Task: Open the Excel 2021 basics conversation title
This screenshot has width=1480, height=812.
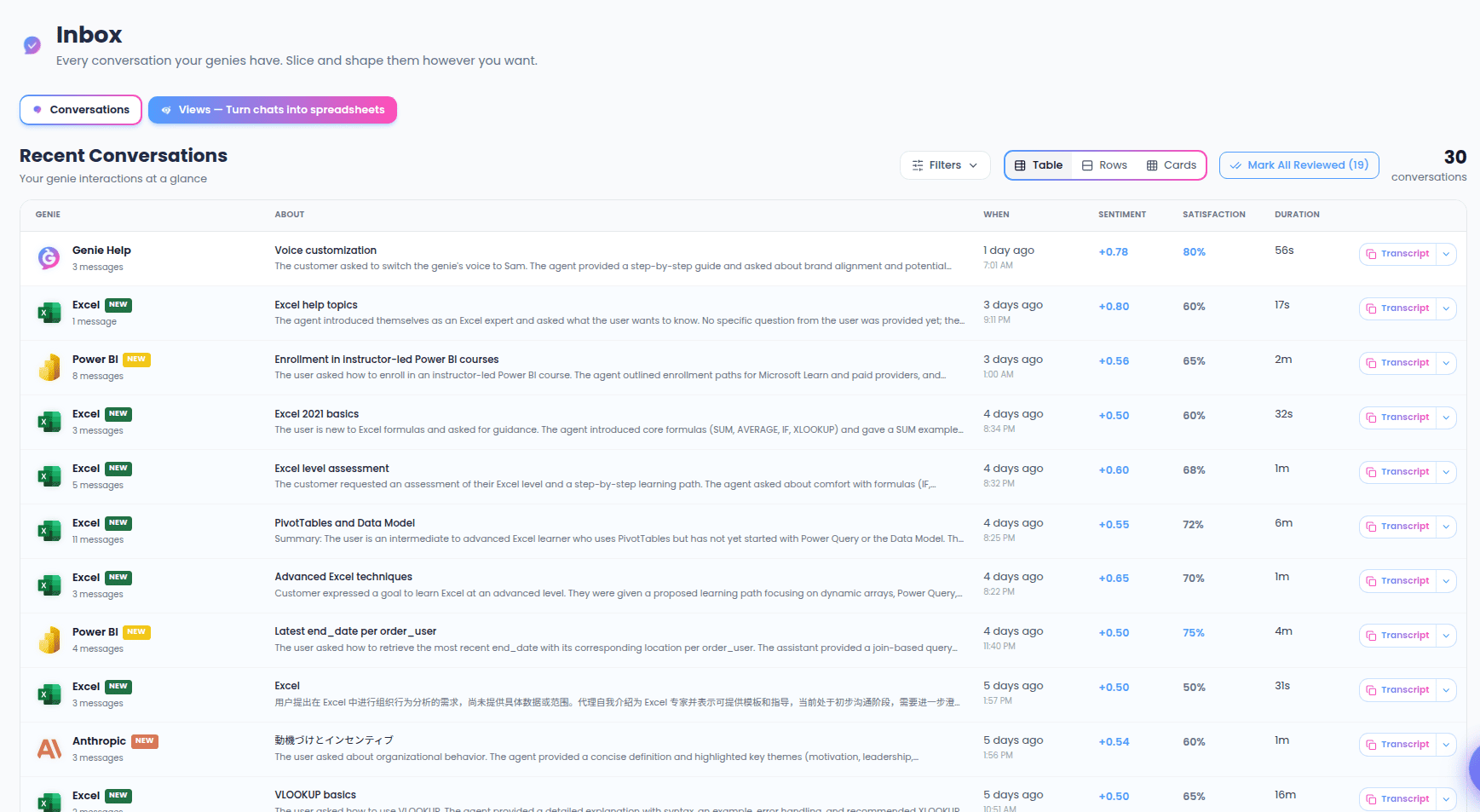Action: point(317,414)
